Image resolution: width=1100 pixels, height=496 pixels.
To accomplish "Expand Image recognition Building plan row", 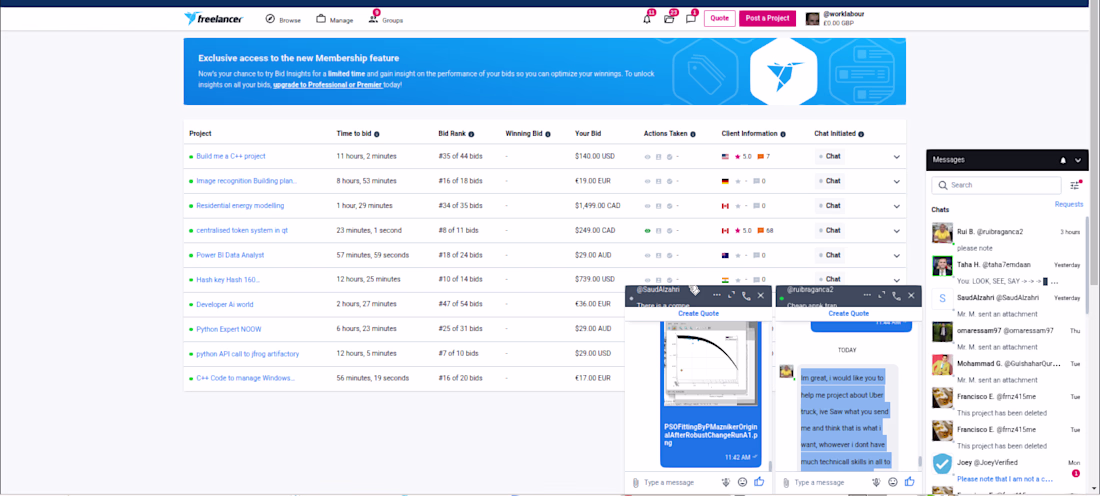I will point(897,181).
